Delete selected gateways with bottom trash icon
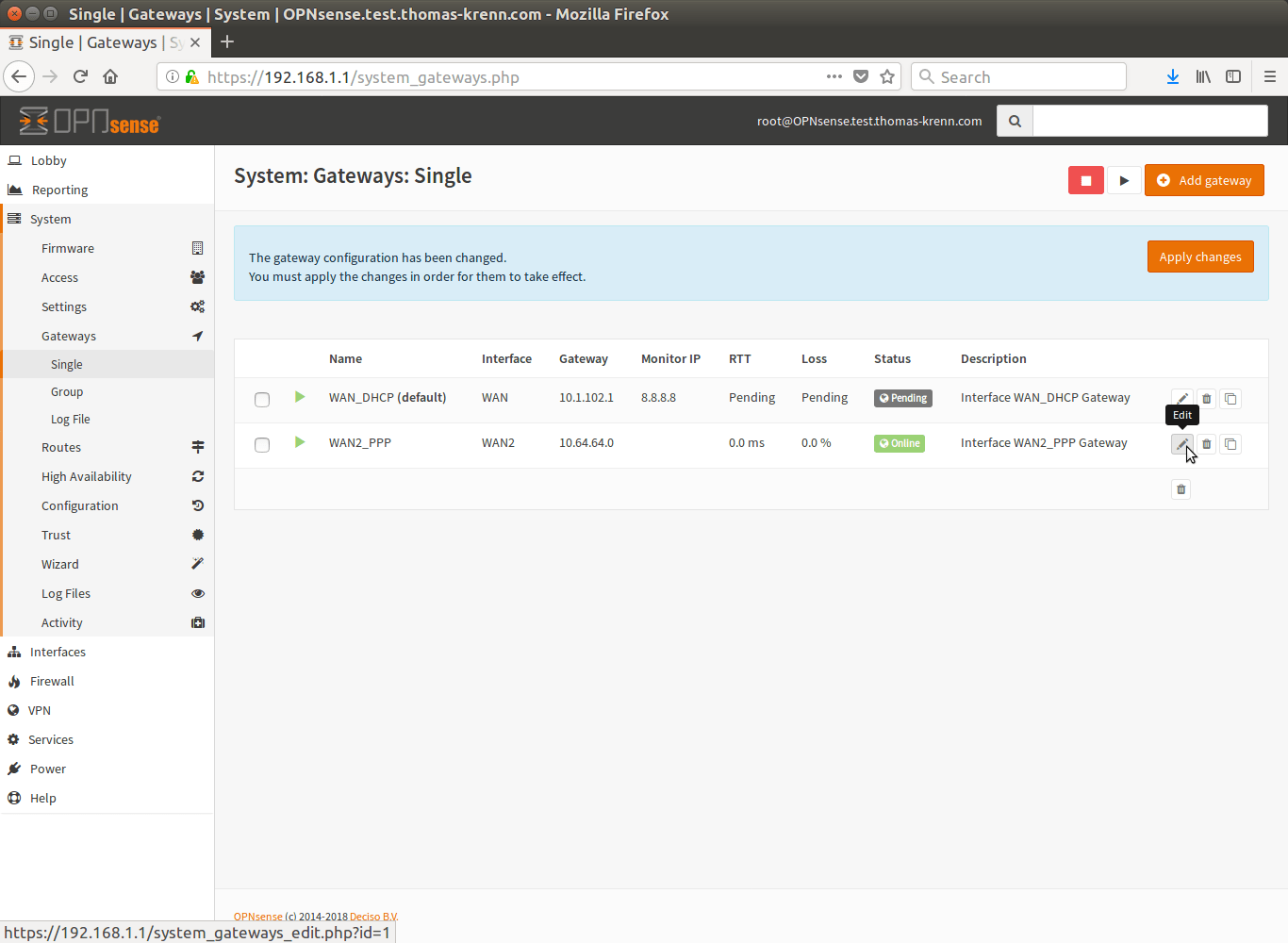This screenshot has width=1288, height=943. coord(1181,489)
